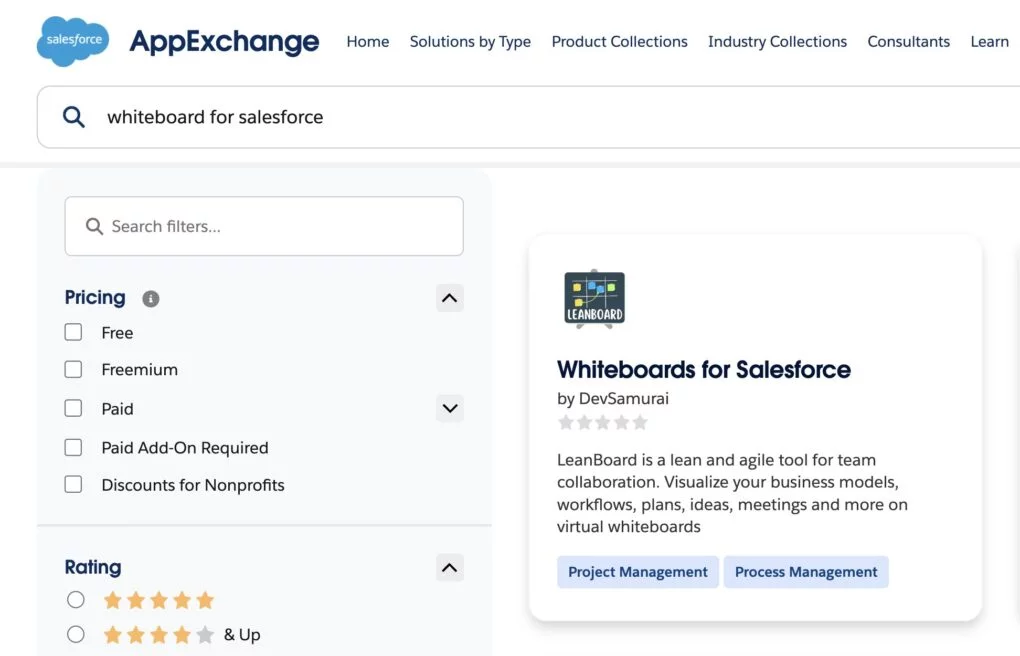Click the Pricing info icon
Screen dimensions: 1020x656
(151, 299)
